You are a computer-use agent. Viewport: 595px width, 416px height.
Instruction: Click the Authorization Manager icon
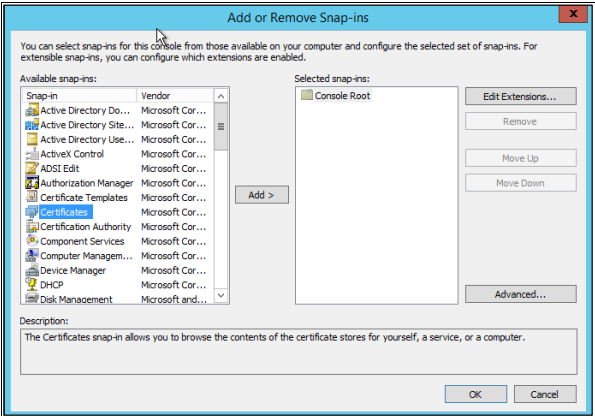32,183
